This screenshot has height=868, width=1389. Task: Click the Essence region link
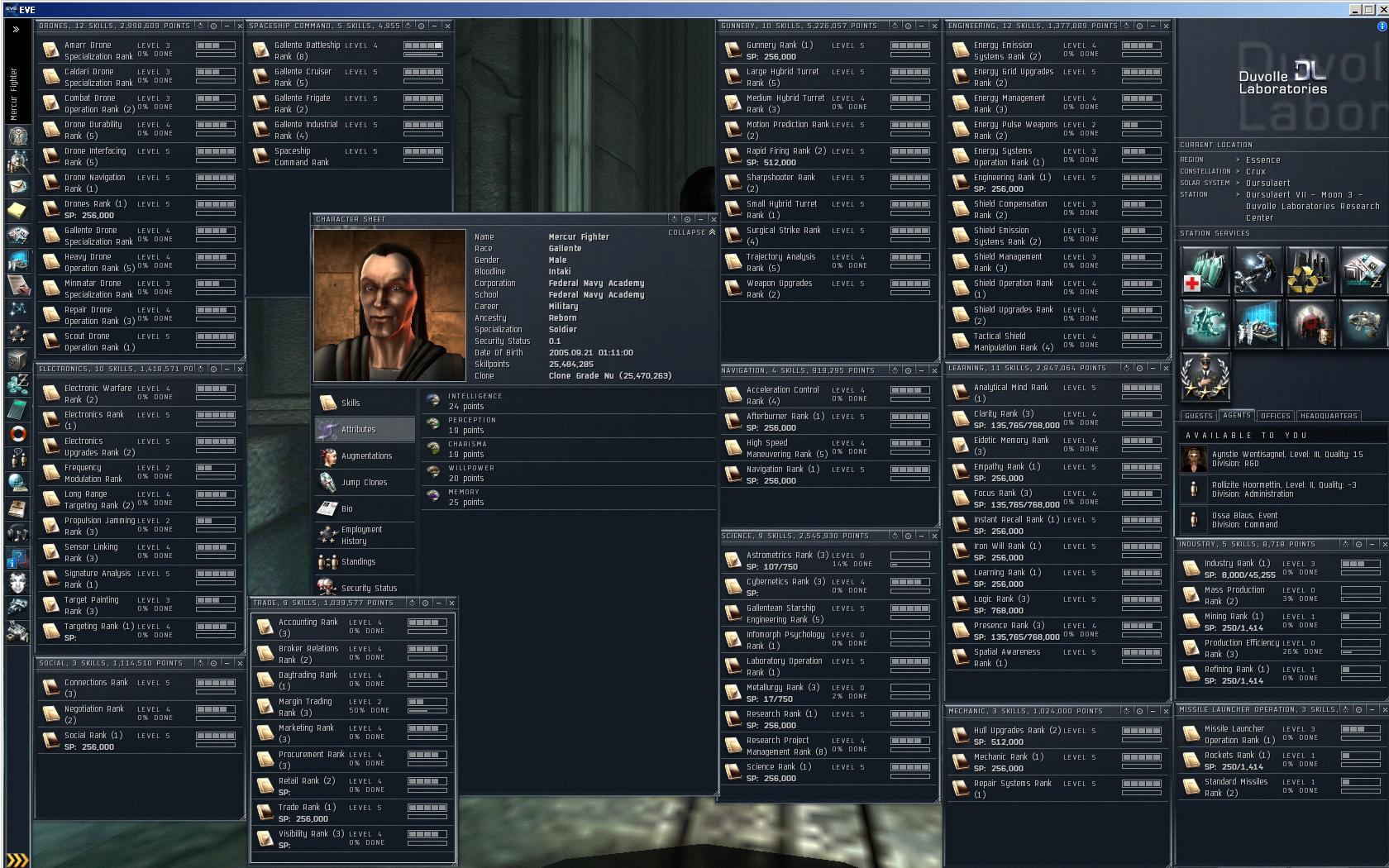coord(1263,160)
